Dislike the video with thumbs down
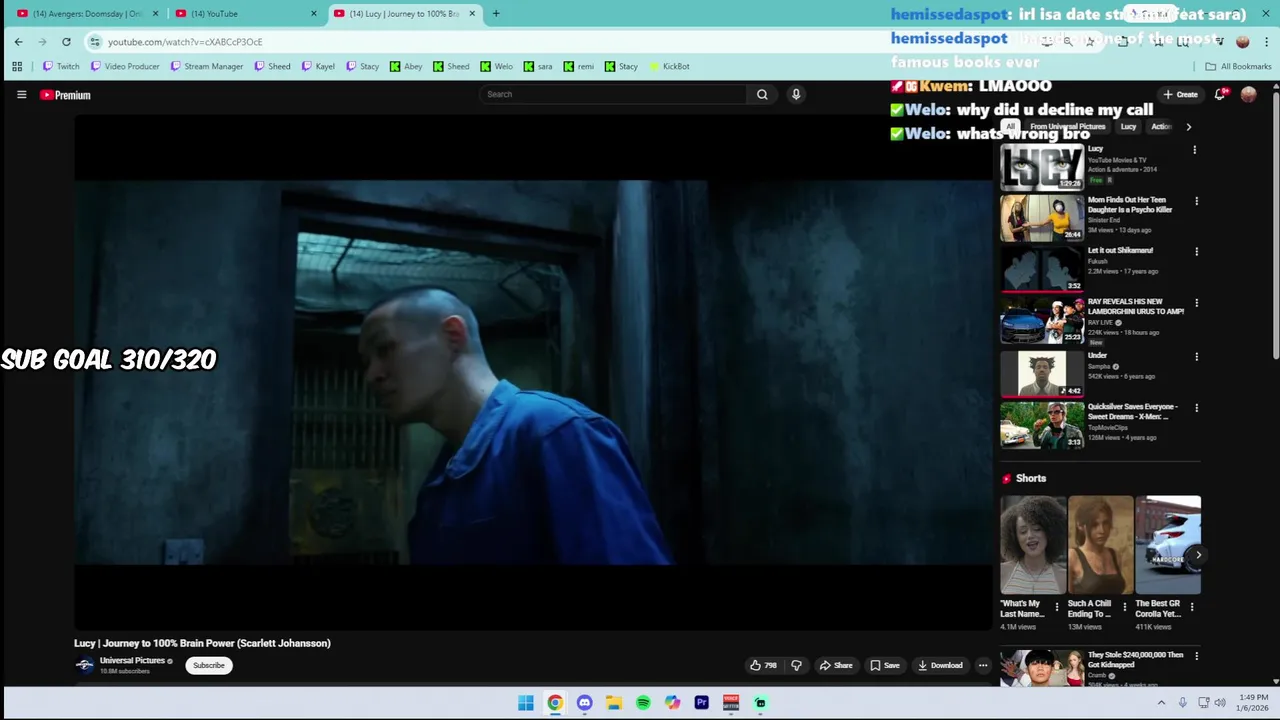Viewport: 1280px width, 720px height. tap(796, 665)
